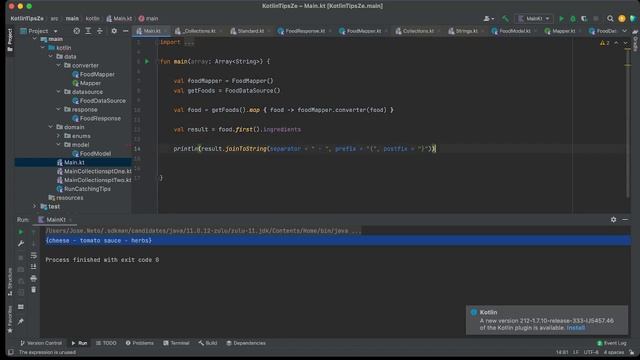Open the Terminal tool window
The height and width of the screenshot is (360, 640).
click(176, 343)
